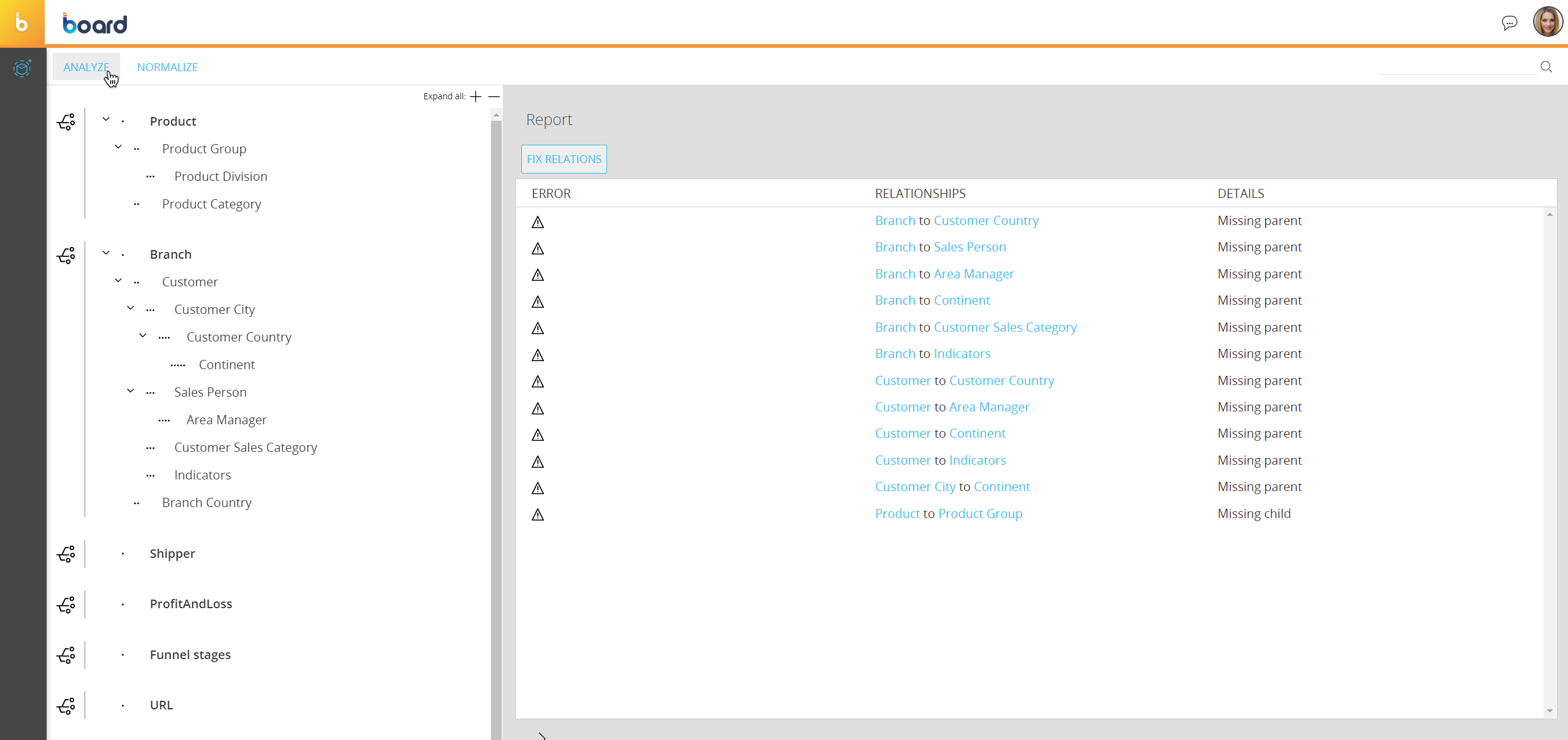Select the ANALYZE tab

tap(86, 67)
